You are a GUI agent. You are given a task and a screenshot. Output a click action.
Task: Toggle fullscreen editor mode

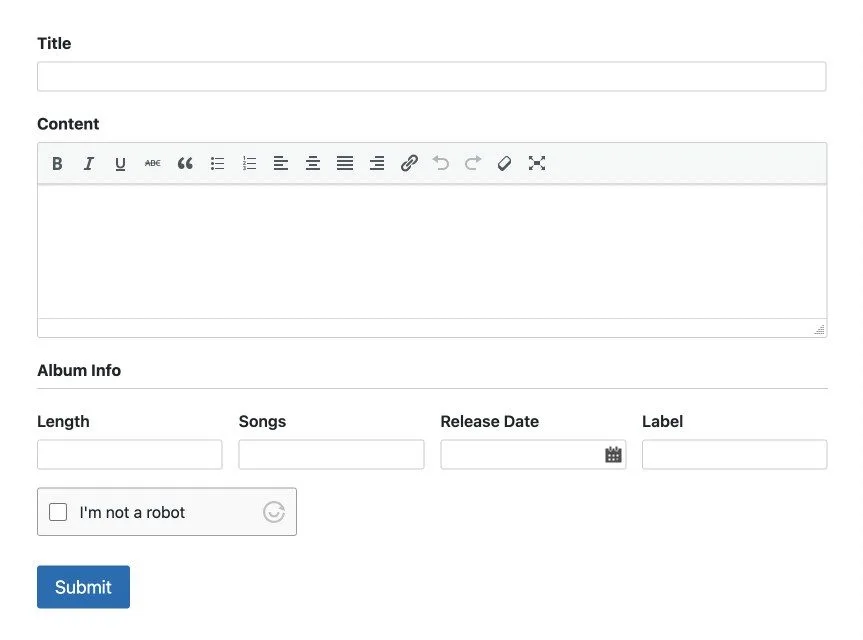coord(537,163)
